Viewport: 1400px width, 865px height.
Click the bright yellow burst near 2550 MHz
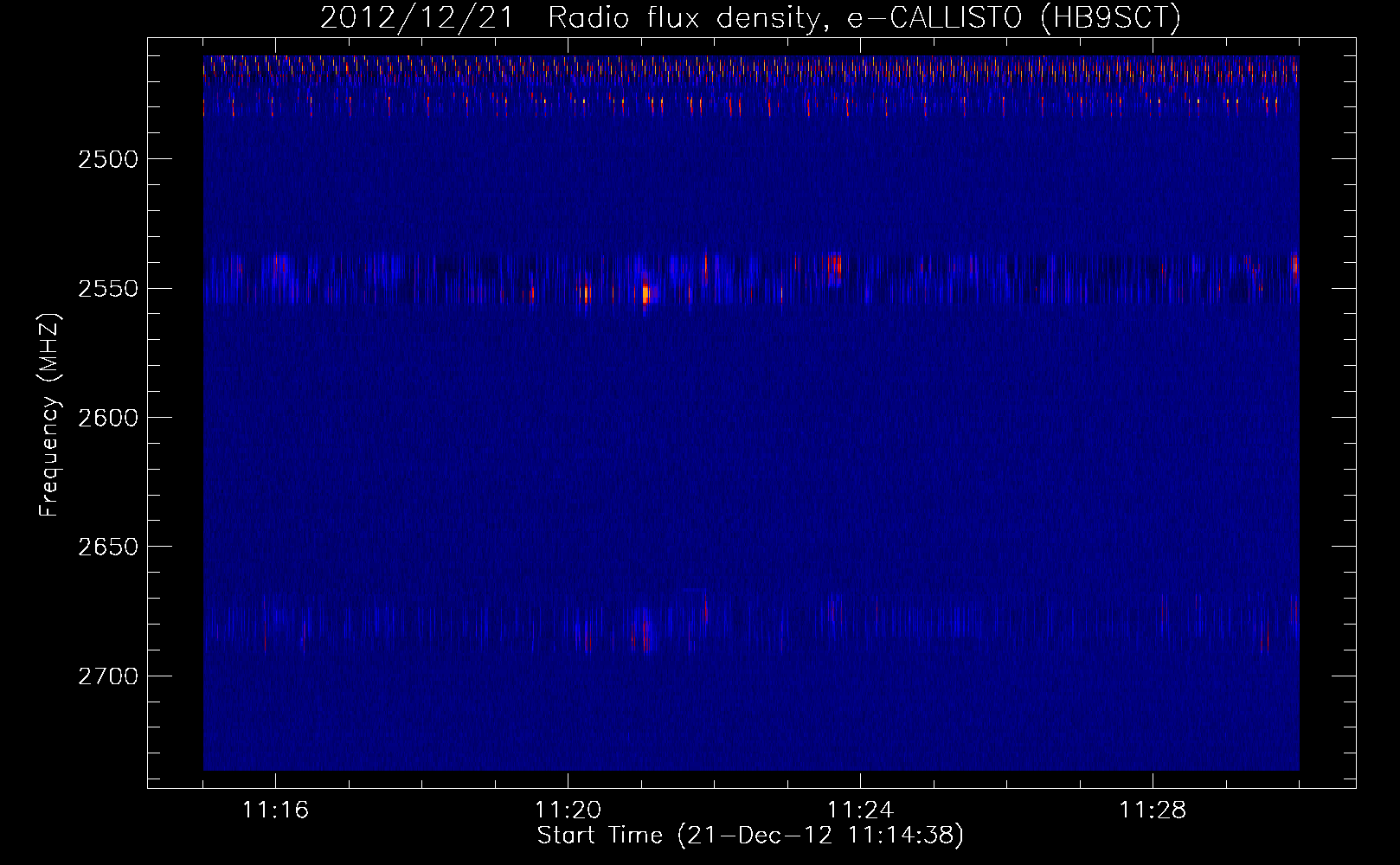(x=646, y=293)
